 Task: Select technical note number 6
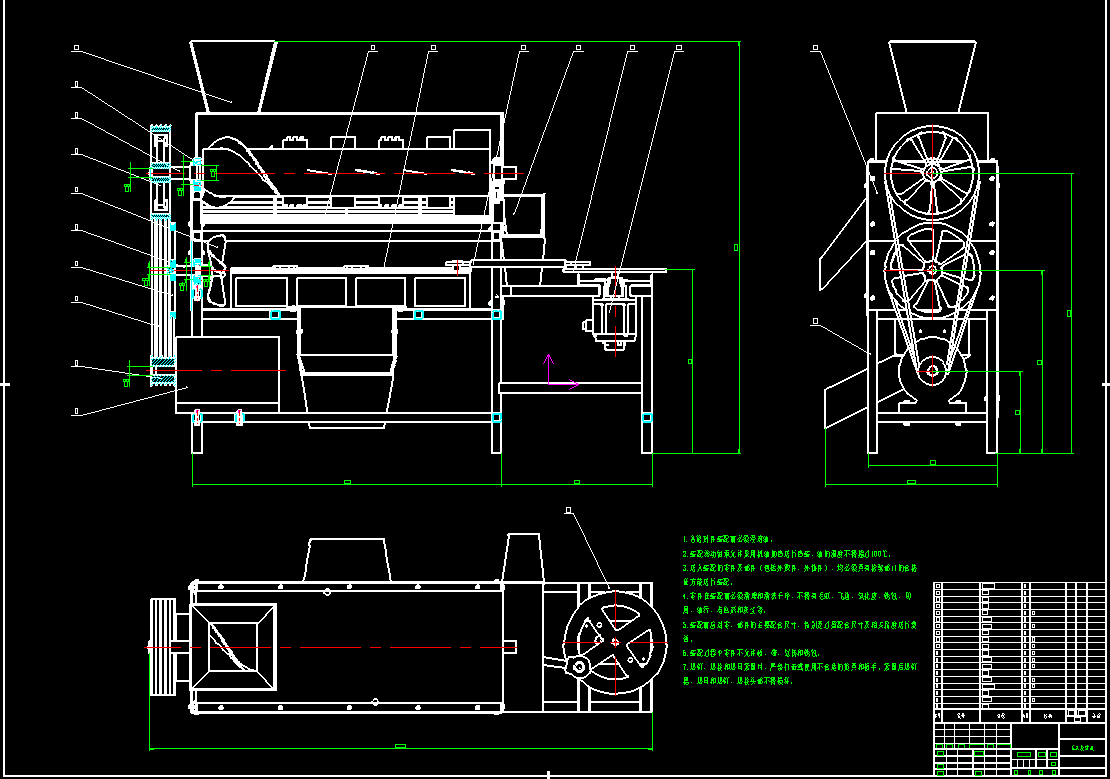point(751,653)
